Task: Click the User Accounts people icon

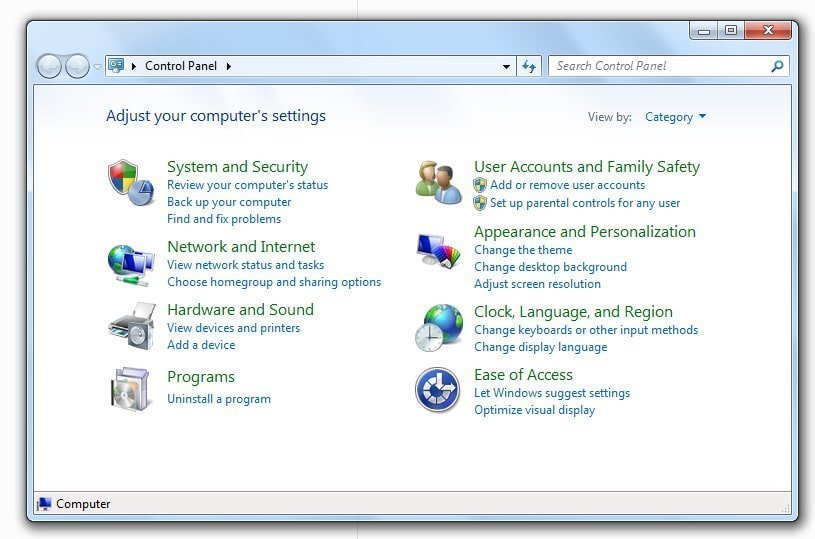Action: pos(438,182)
